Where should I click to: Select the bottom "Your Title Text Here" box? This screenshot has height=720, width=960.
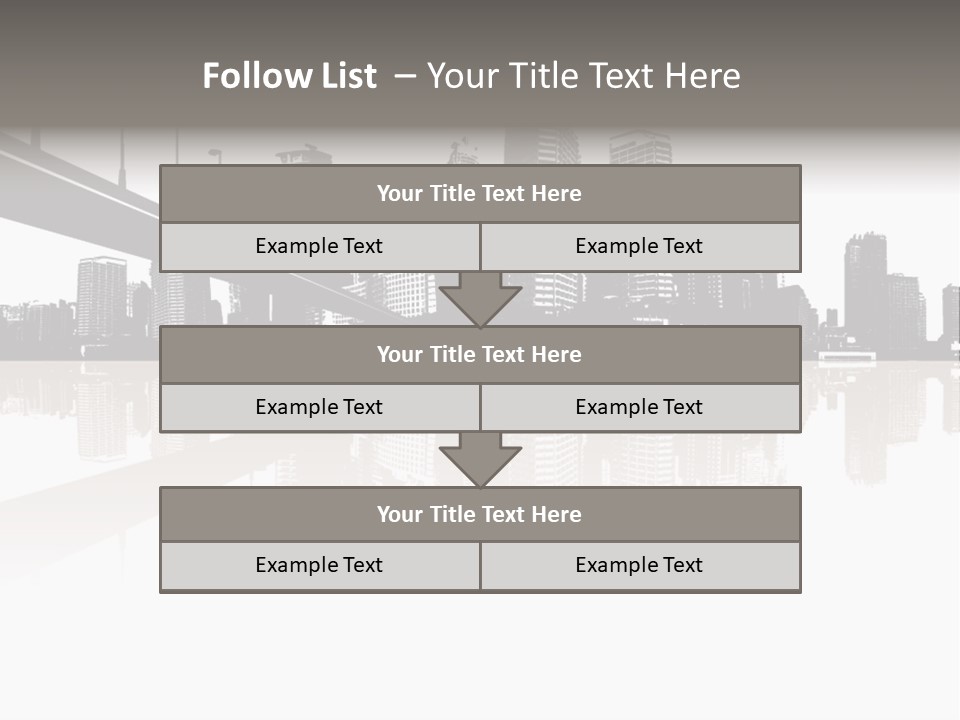(x=480, y=515)
